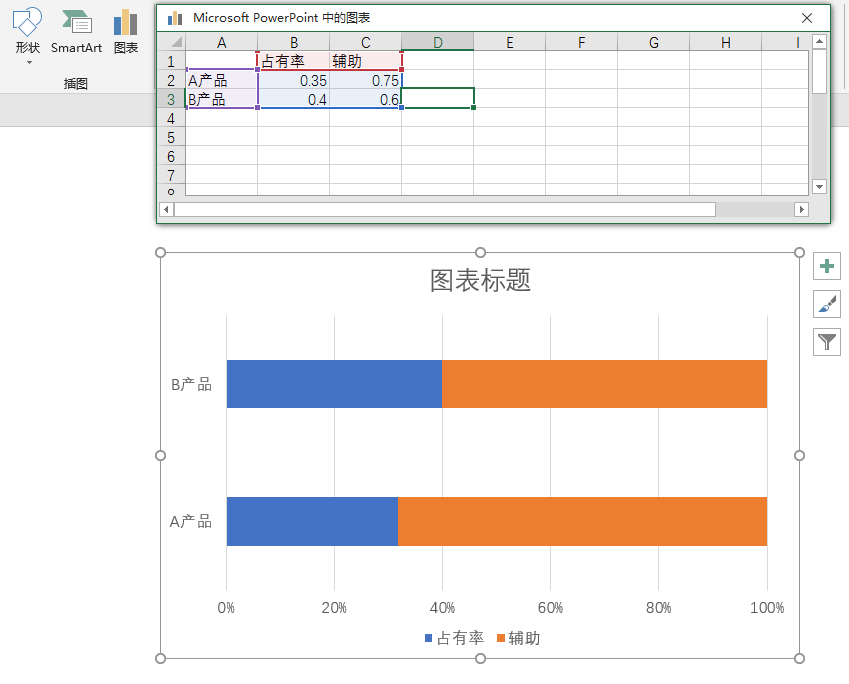
Task: Click the A产品 axis label on chart
Action: pyautogui.click(x=191, y=522)
